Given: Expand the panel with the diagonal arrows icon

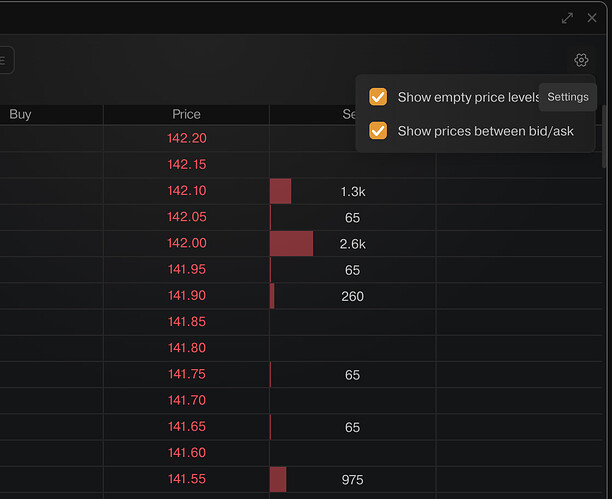Looking at the screenshot, I should pyautogui.click(x=567, y=18).
